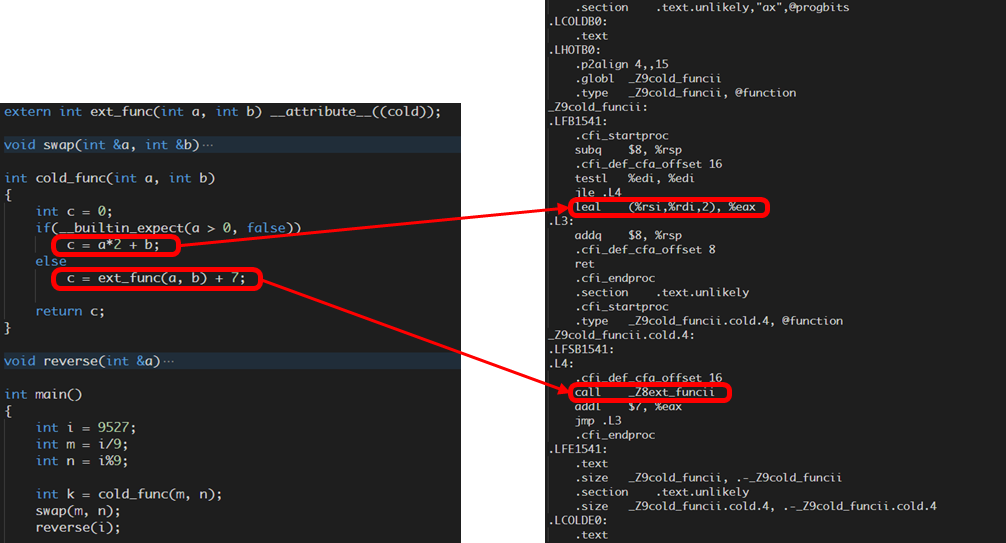
Task: Click the 'int n = i%9;' line
Action: pyautogui.click(x=81, y=461)
